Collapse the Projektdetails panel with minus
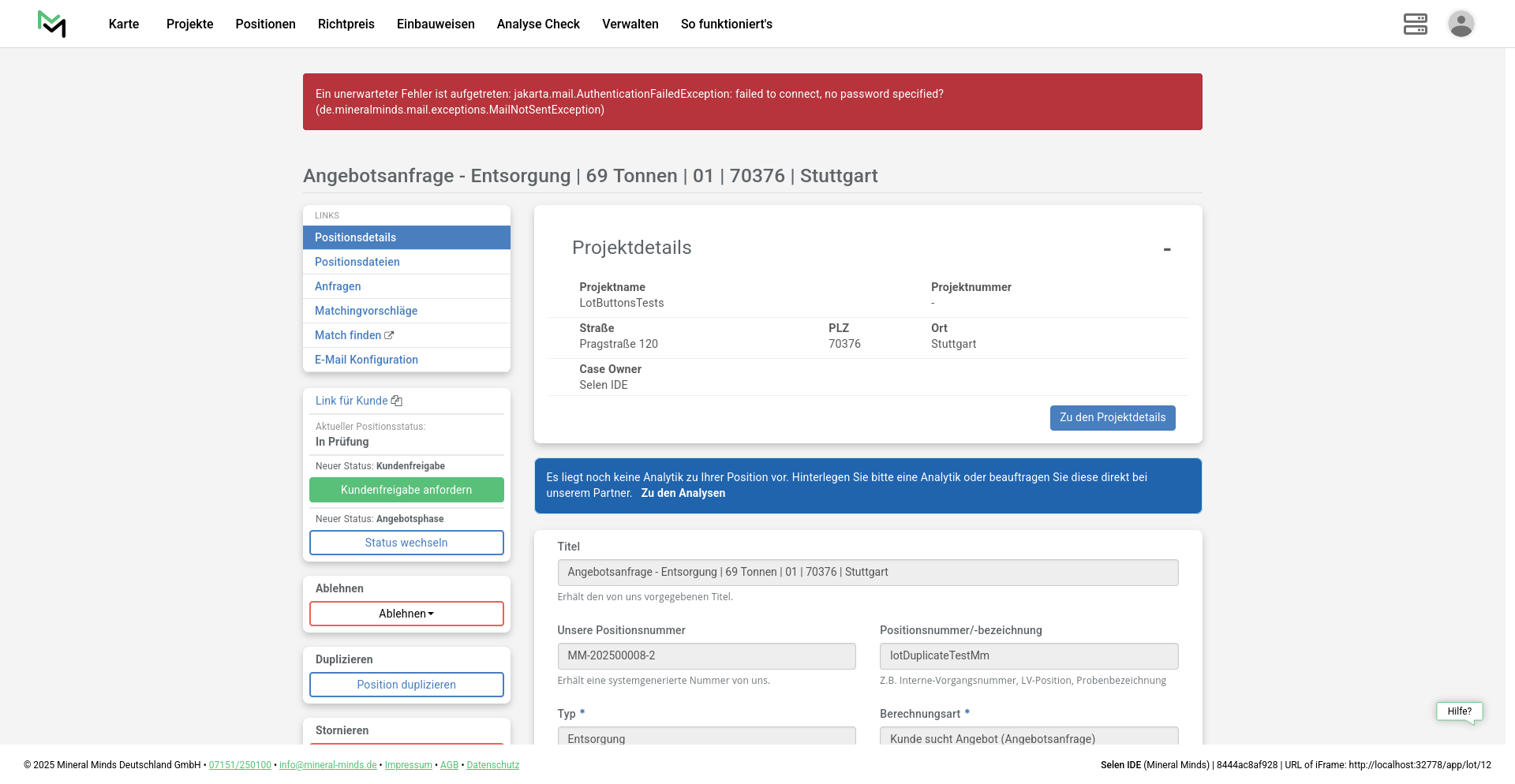This screenshot has width=1515, height=784. point(1166,249)
